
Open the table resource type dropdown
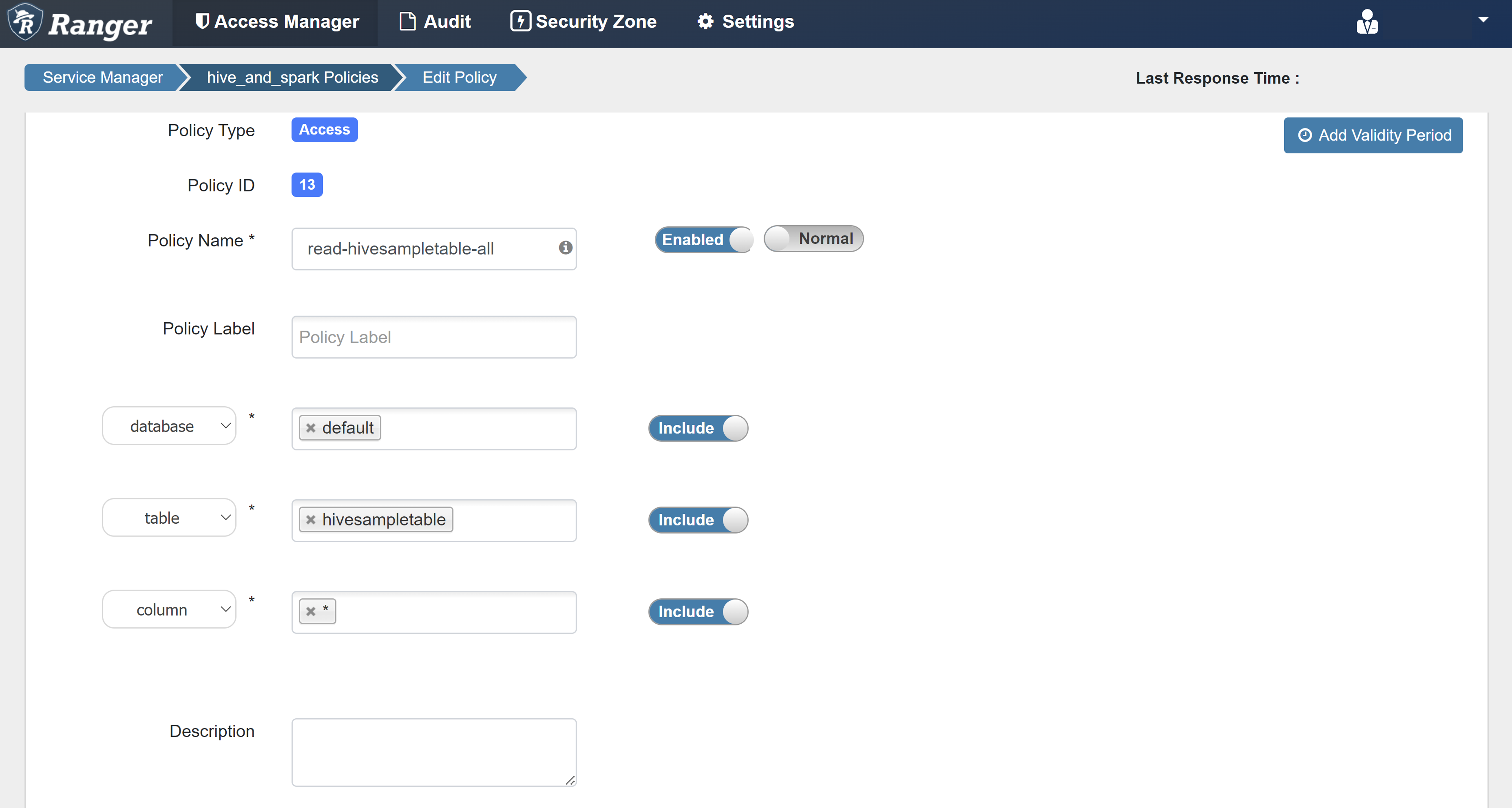pyautogui.click(x=169, y=518)
